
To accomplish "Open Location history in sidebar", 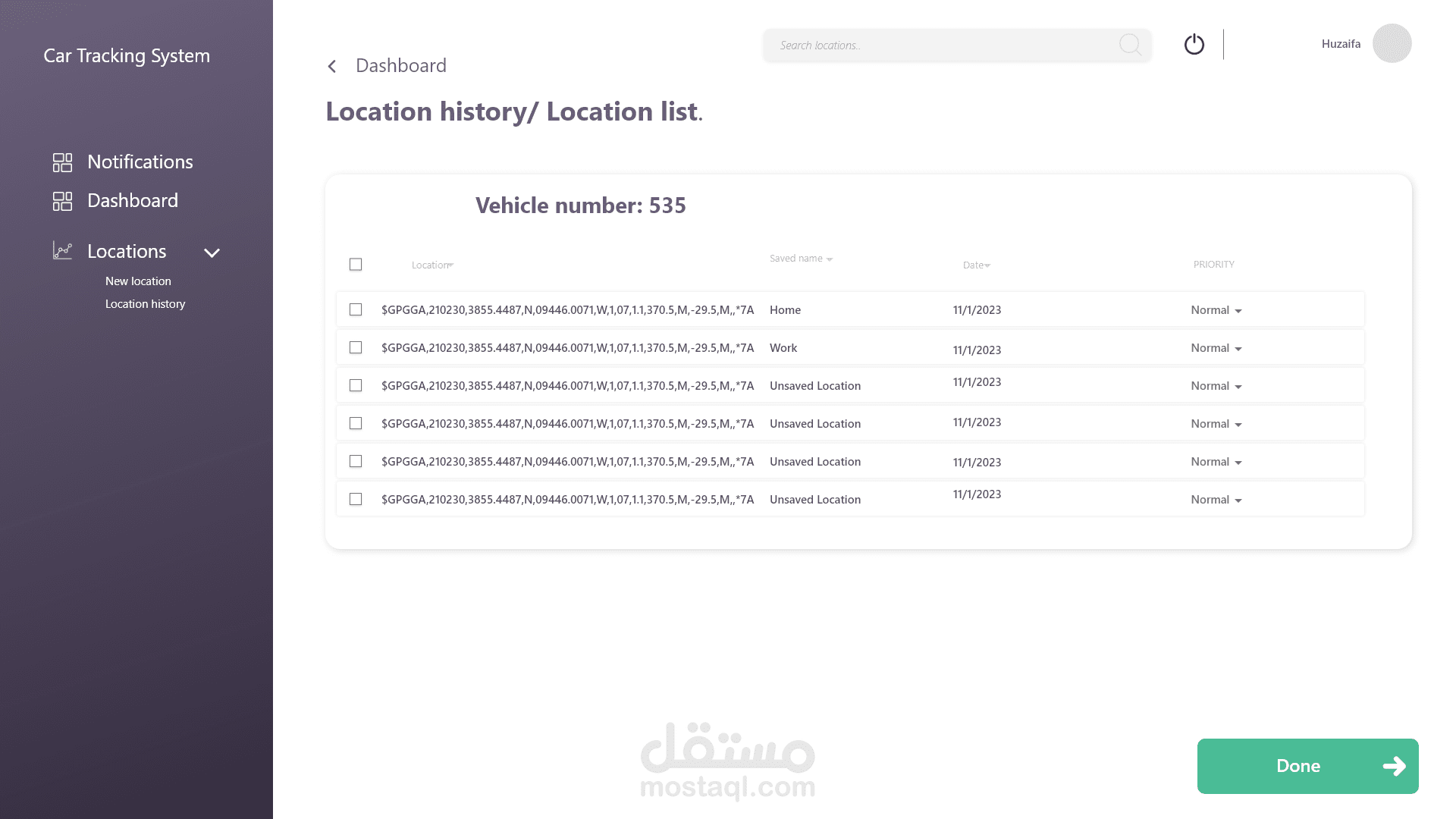I will coord(145,304).
